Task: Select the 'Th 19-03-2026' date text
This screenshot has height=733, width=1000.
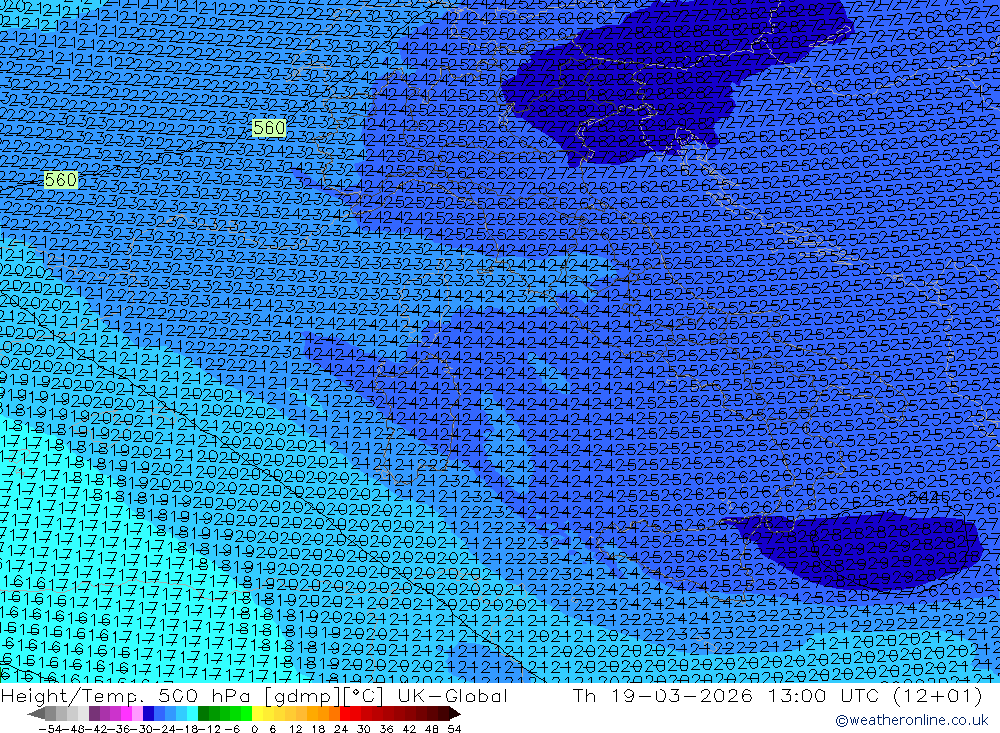Action: 663,695
